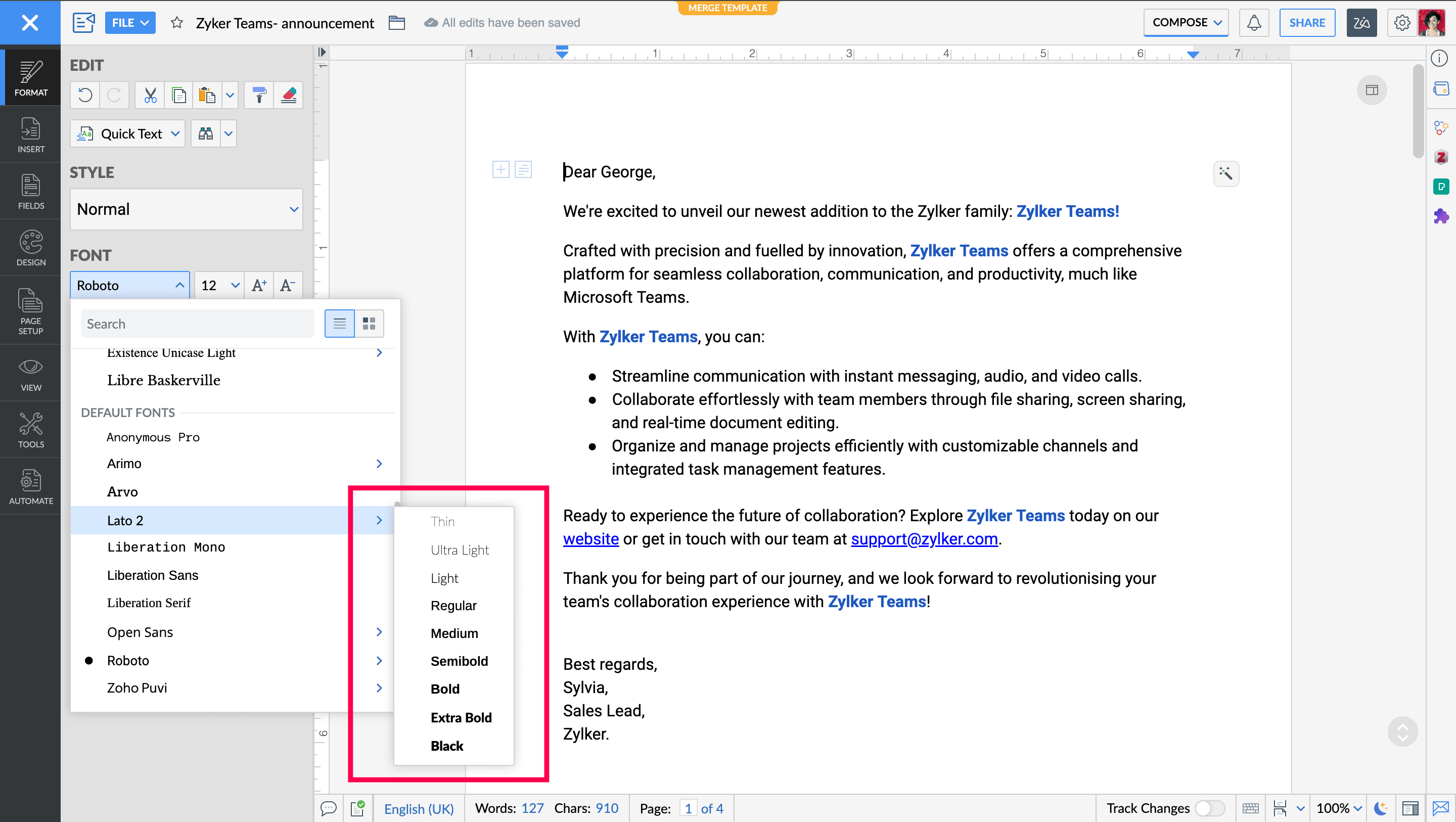Open Find binoculars tool
The height and width of the screenshot is (822, 1456).
206,134
